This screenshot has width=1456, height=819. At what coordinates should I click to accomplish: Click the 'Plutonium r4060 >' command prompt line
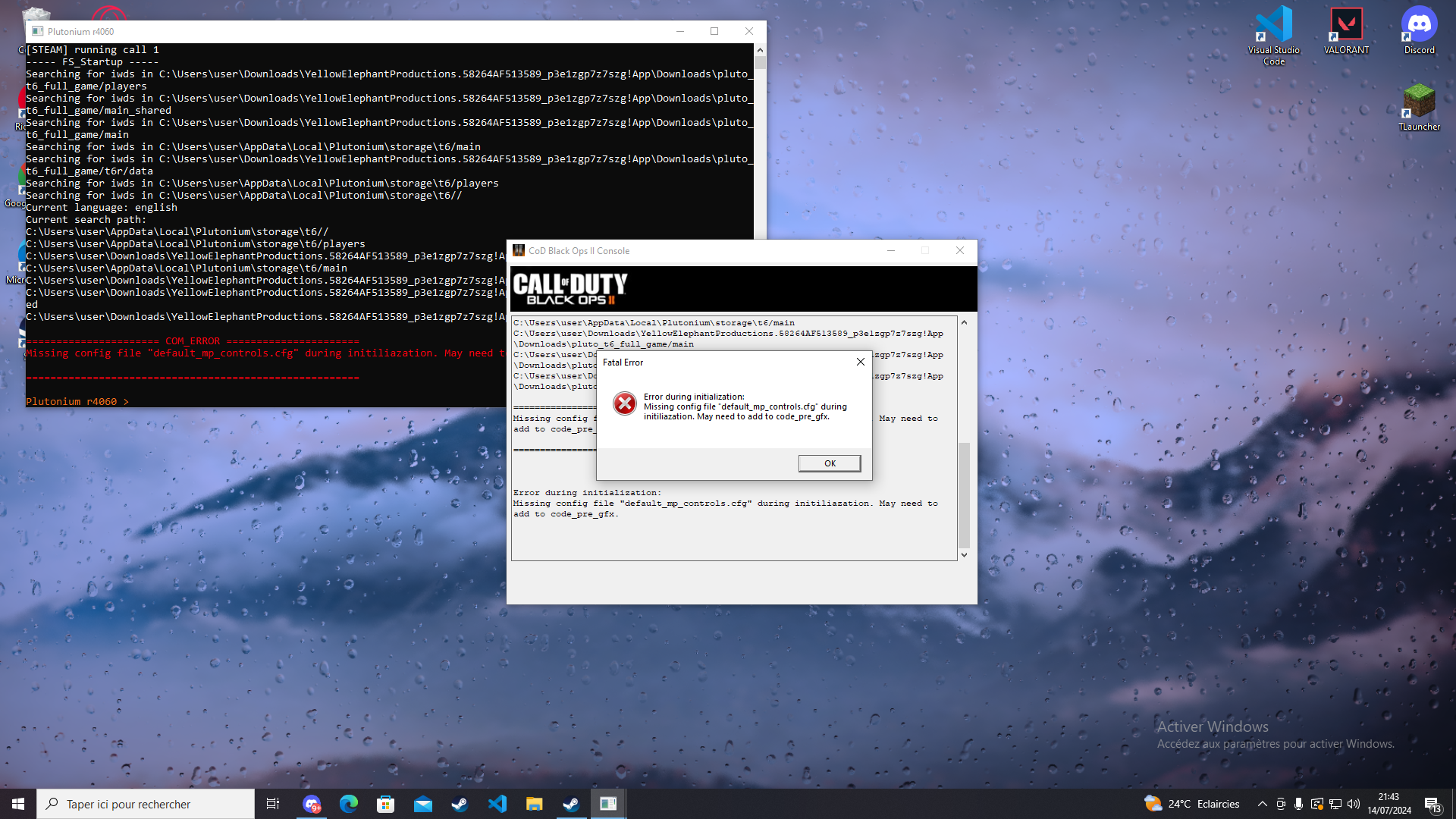click(x=77, y=401)
